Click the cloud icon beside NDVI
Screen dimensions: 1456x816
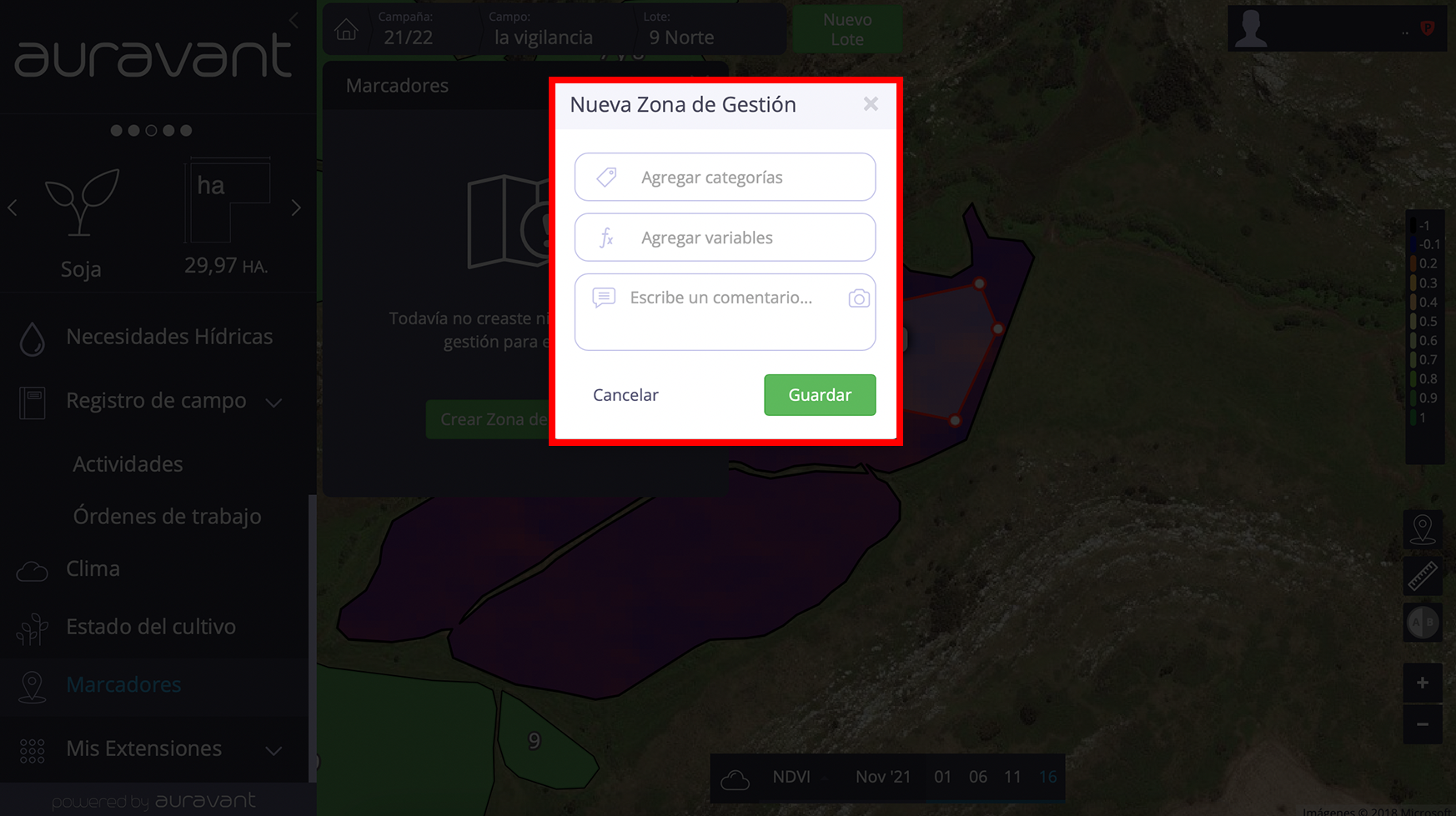(x=735, y=779)
